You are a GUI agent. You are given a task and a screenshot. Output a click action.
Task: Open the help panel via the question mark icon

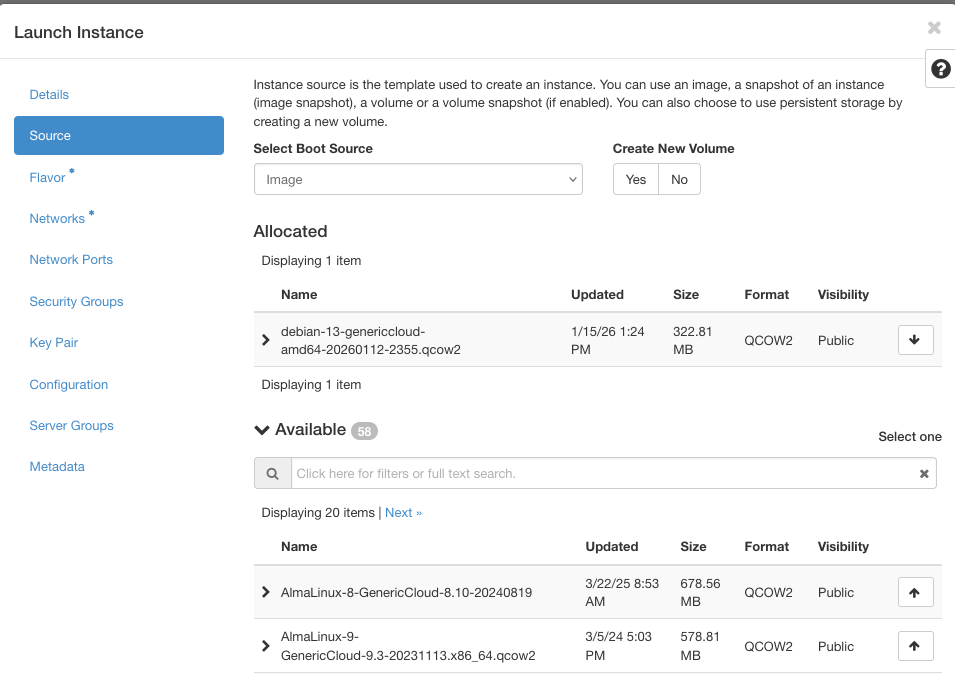940,69
